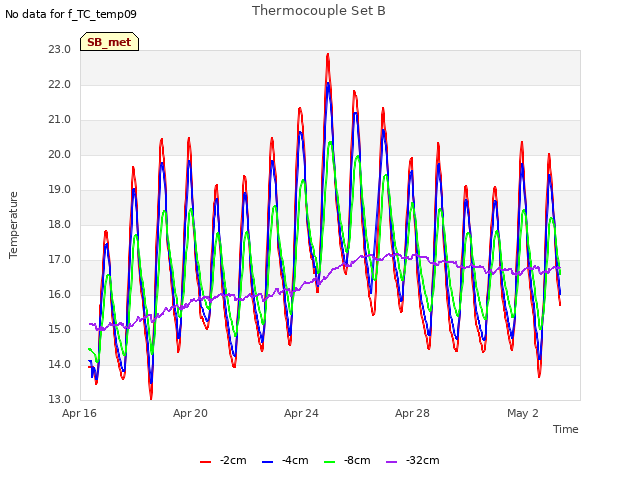640x480 pixels.
Task: Click the May 2 x-axis tick label
Action: pos(523,413)
